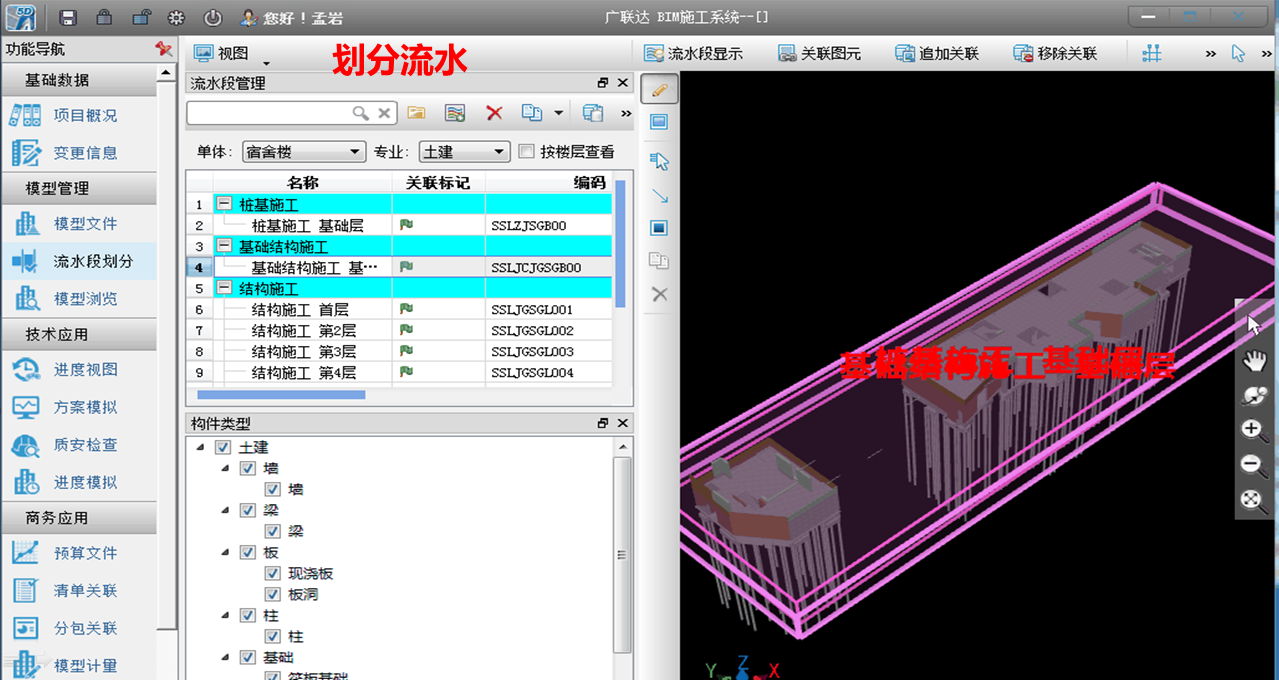Click the power icon in title bar
Image resolution: width=1279 pixels, height=680 pixels.
[212, 18]
